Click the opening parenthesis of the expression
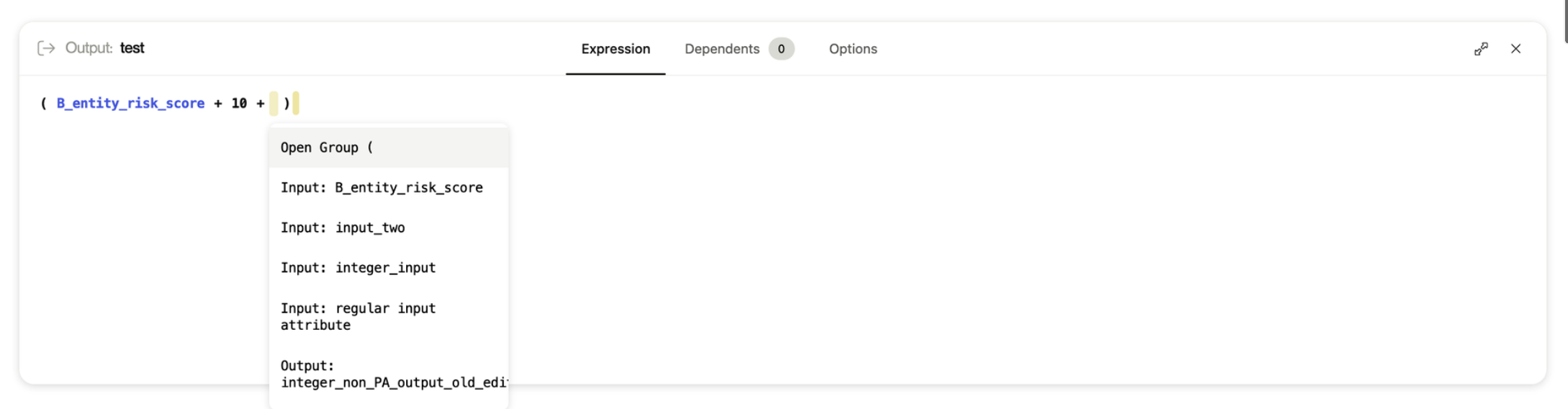Image resolution: width=1568 pixels, height=409 pixels. click(x=44, y=104)
